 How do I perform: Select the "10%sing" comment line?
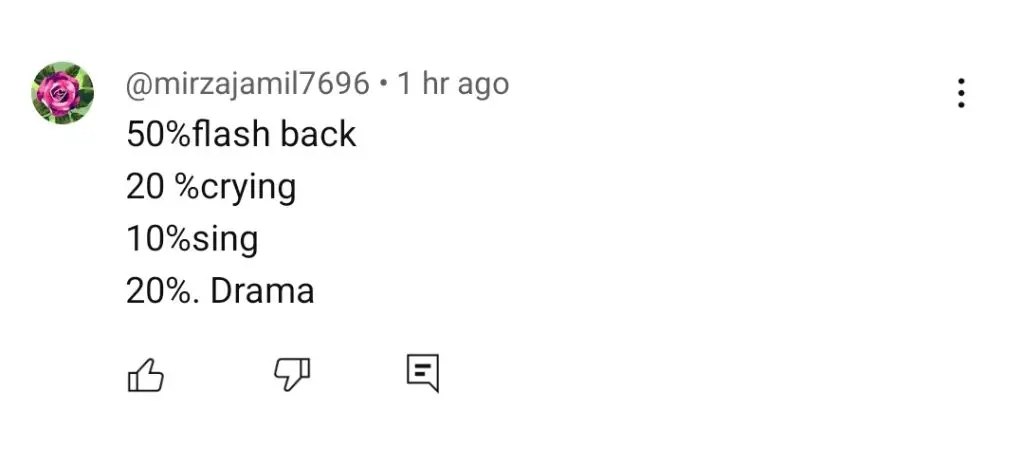click(x=192, y=240)
